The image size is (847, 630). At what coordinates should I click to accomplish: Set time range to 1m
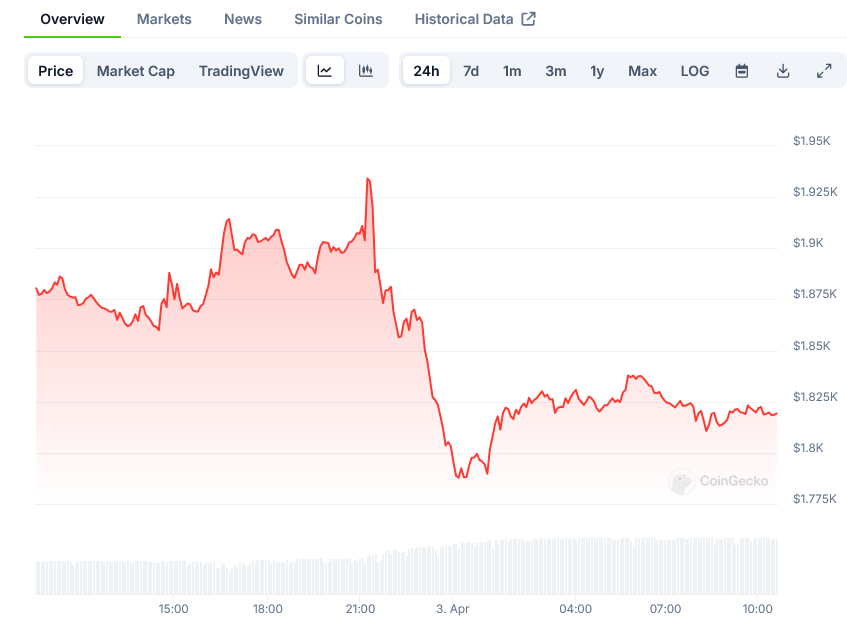click(x=512, y=71)
